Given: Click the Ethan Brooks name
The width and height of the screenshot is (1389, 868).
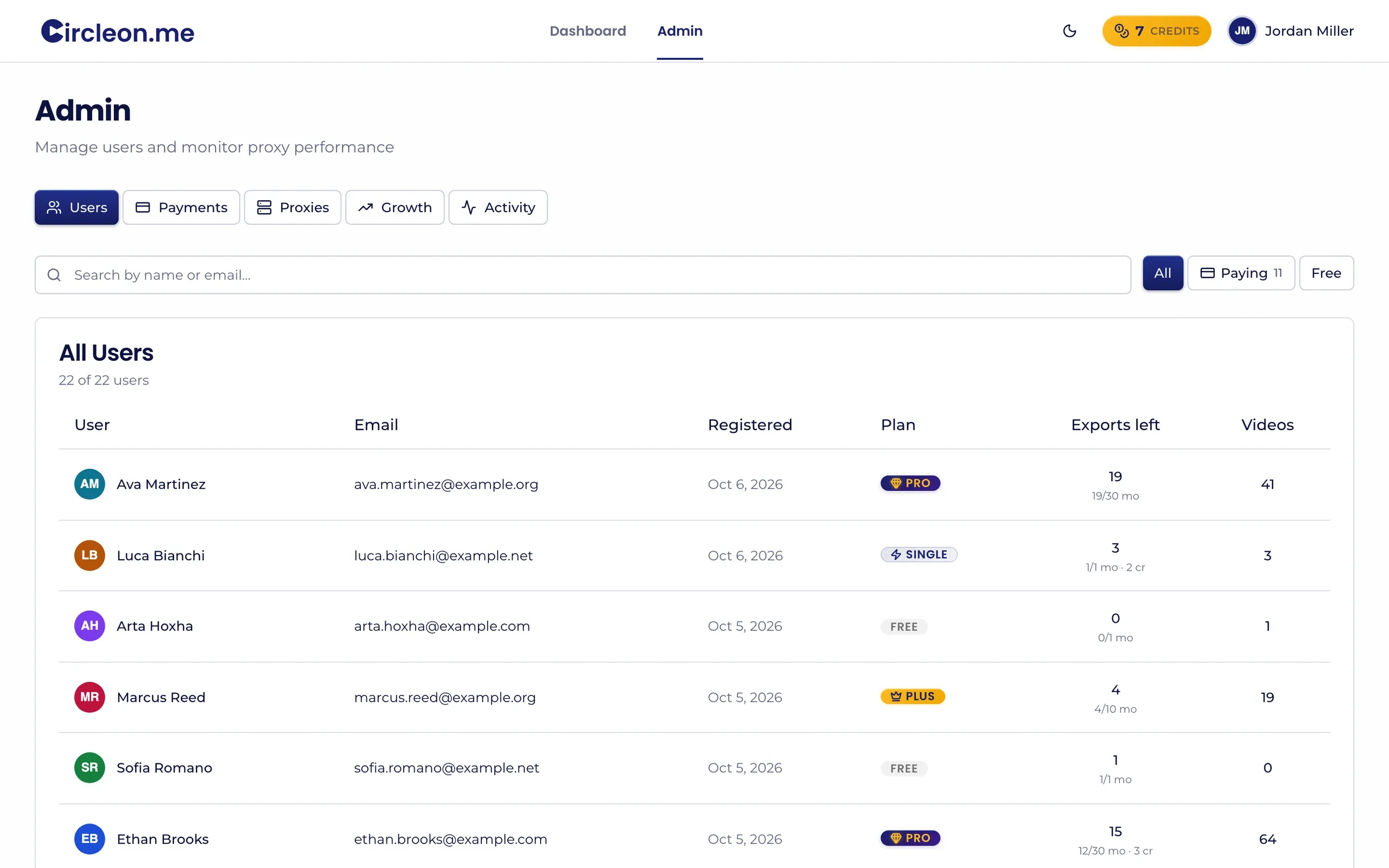Looking at the screenshot, I should (162, 839).
